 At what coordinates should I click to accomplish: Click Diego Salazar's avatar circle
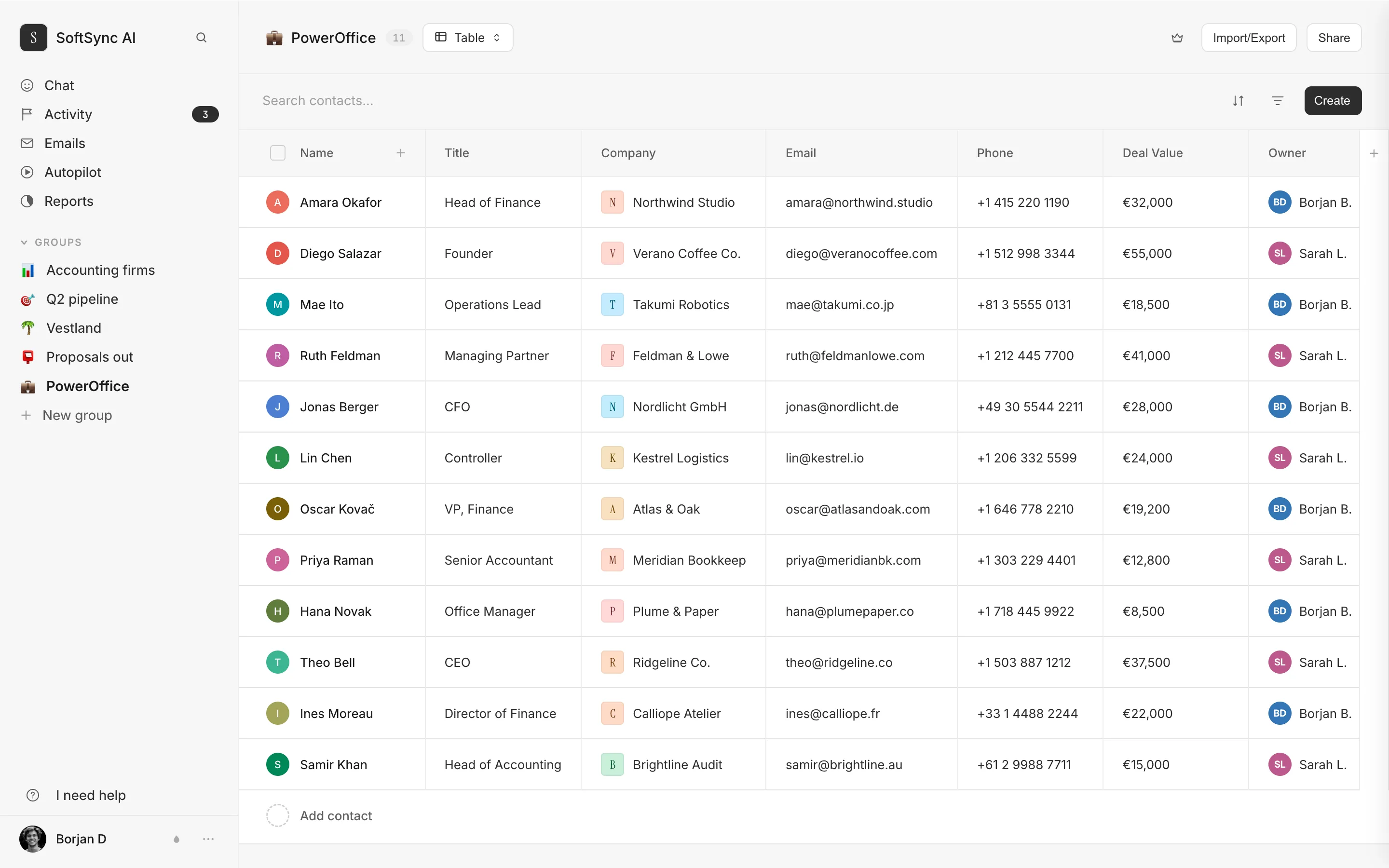tap(278, 253)
